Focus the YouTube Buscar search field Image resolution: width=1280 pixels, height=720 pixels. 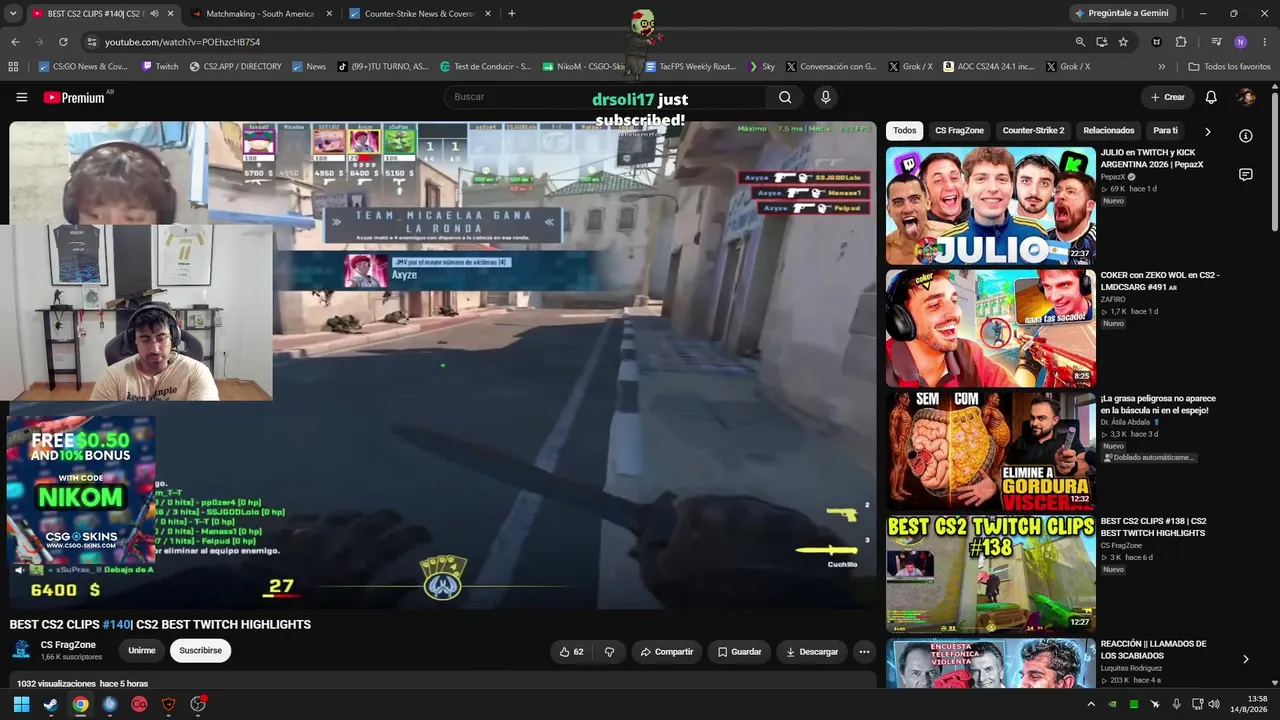[605, 97]
